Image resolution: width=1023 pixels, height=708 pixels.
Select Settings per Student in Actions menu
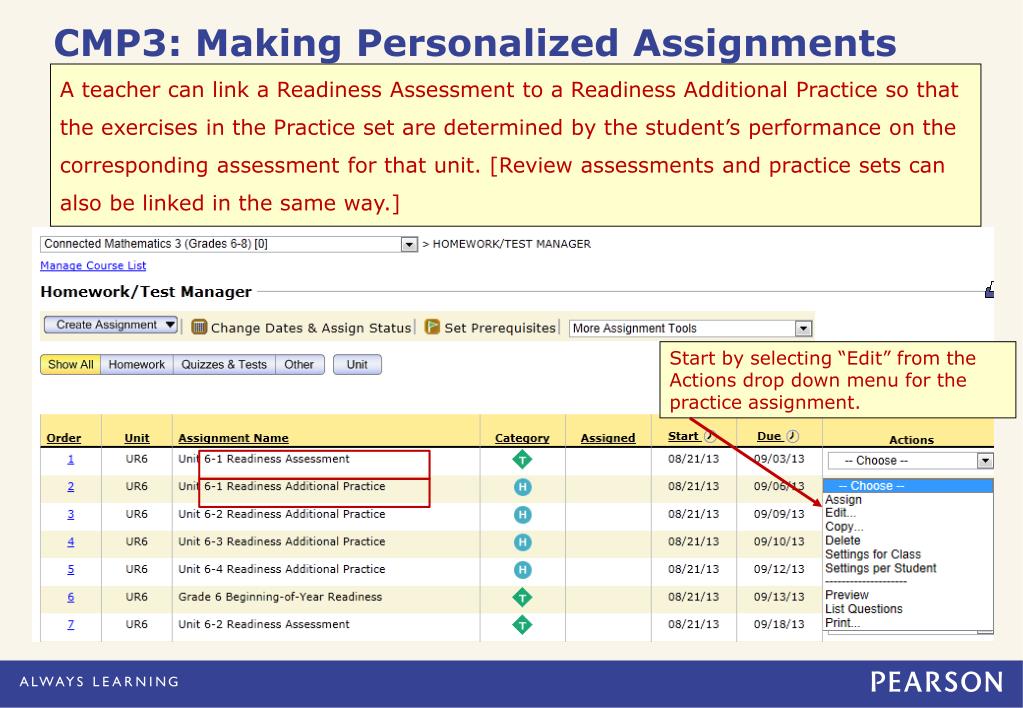(x=880, y=568)
